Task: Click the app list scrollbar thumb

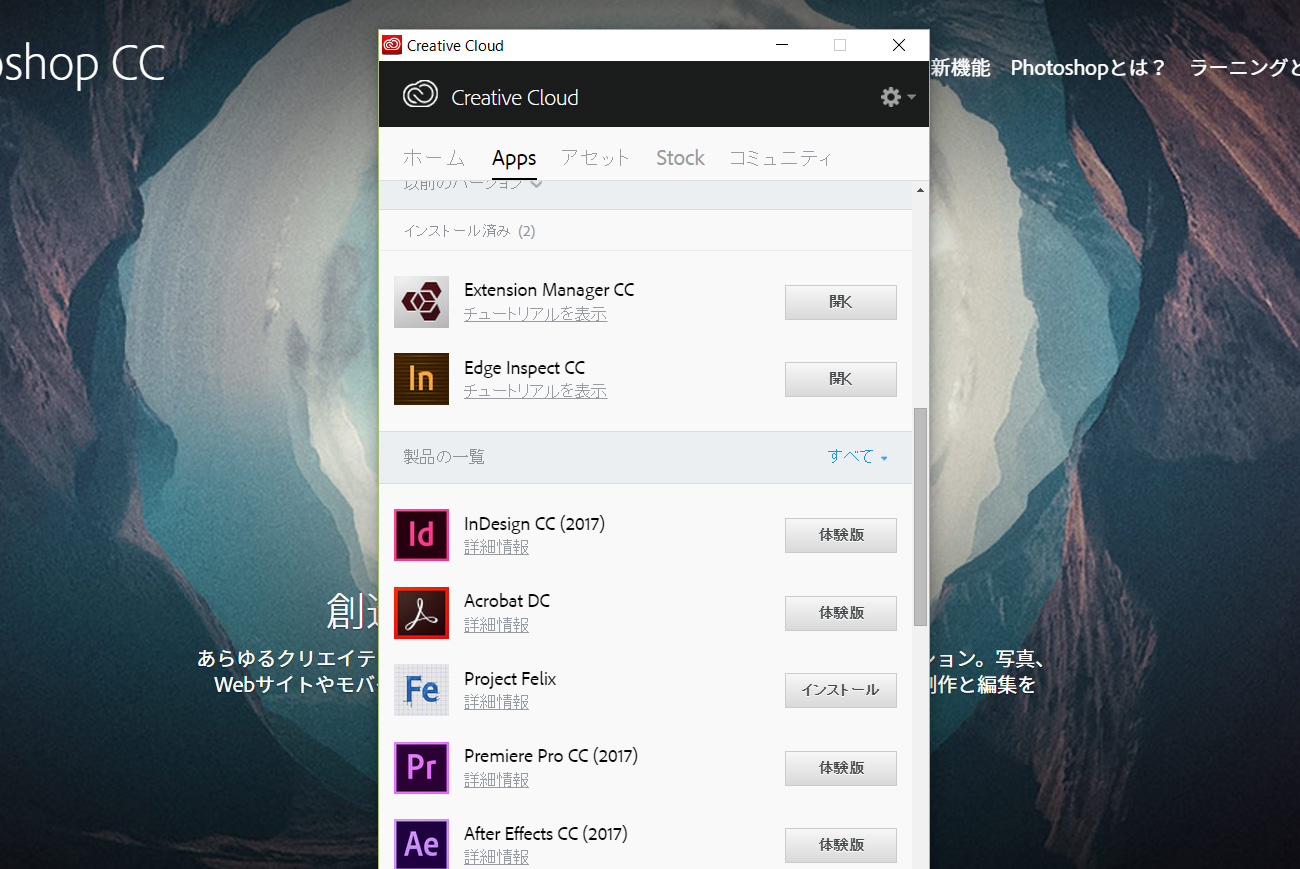Action: (920, 518)
